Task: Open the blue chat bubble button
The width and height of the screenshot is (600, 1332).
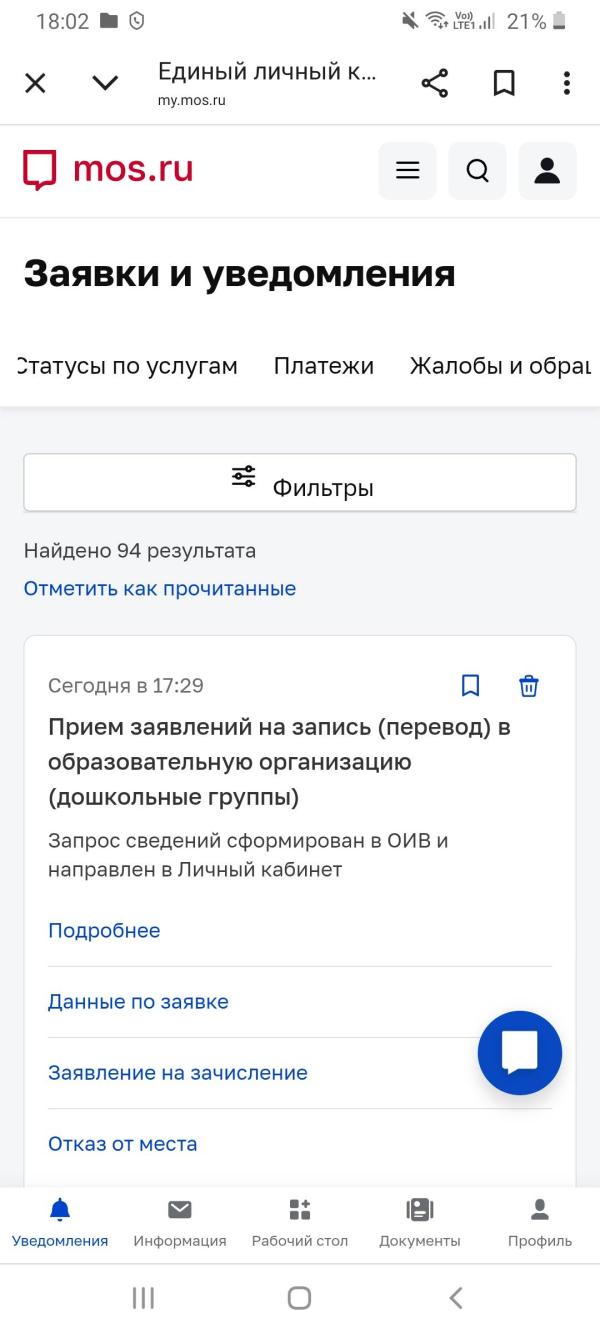Action: (520, 1052)
